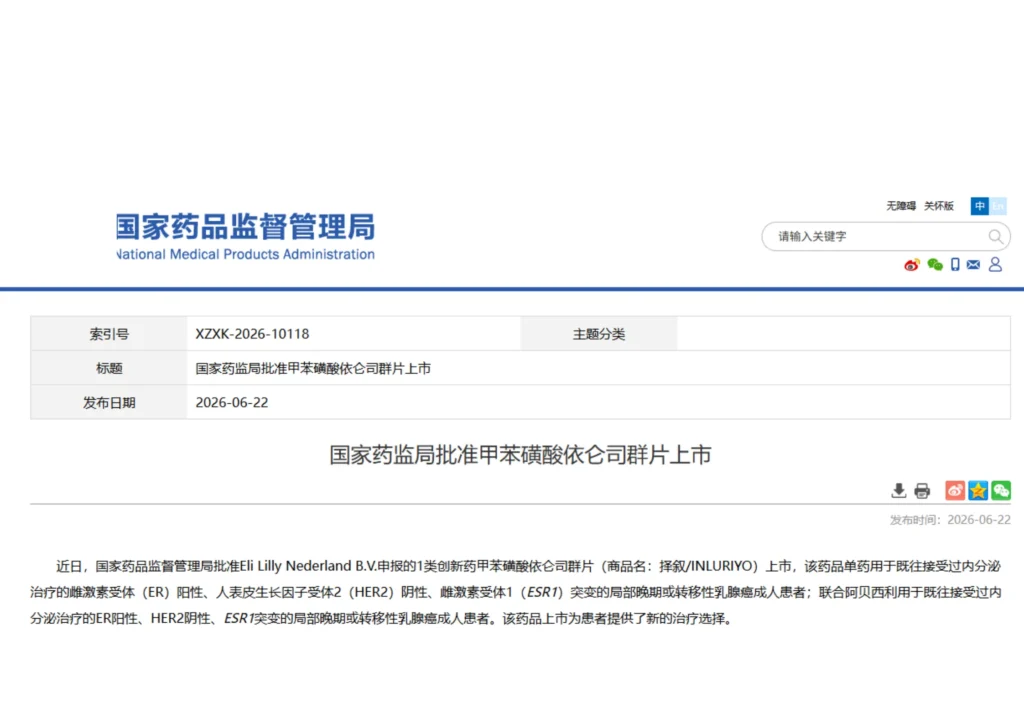Viewport: 1024px width, 724px height.
Task: Click the article headline 国家药监局批准甲苯磺酸依仑司群片上市
Action: (520, 455)
